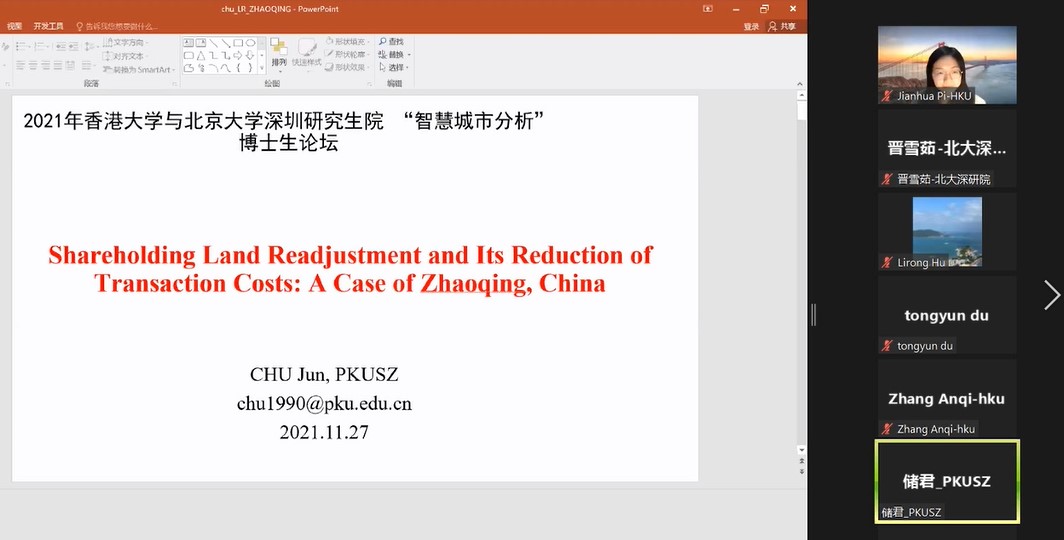Click 登录 sign in link
This screenshot has width=1064, height=540.
coord(751,26)
